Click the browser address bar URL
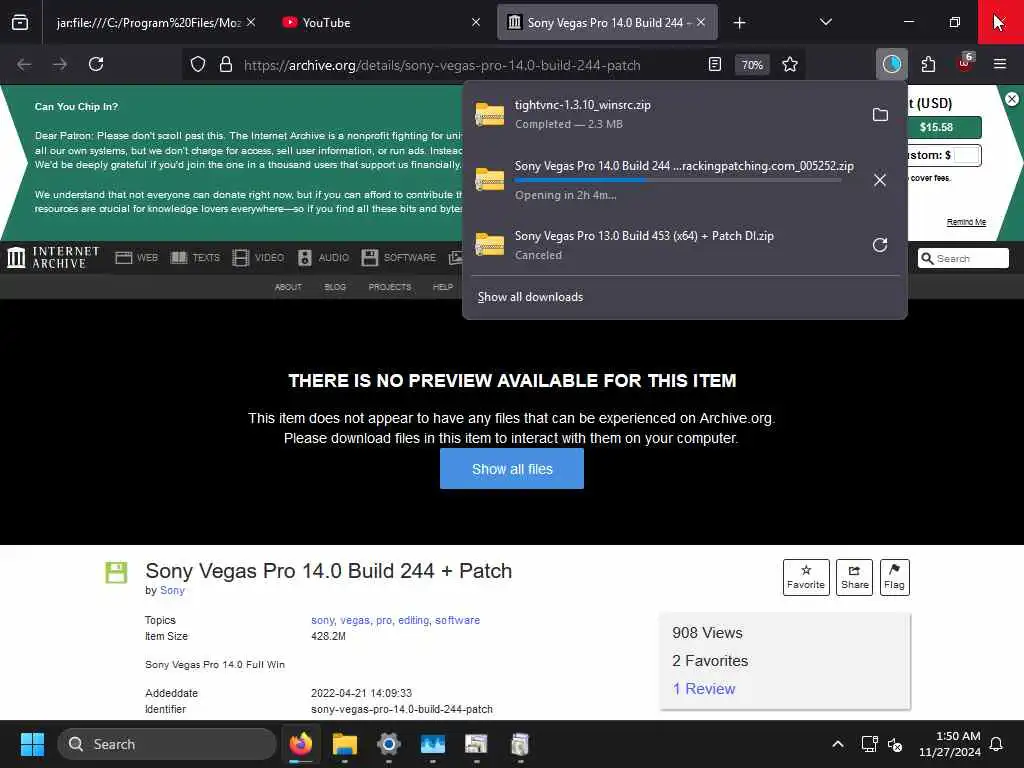Screen dimensions: 1024x768 click(x=442, y=65)
